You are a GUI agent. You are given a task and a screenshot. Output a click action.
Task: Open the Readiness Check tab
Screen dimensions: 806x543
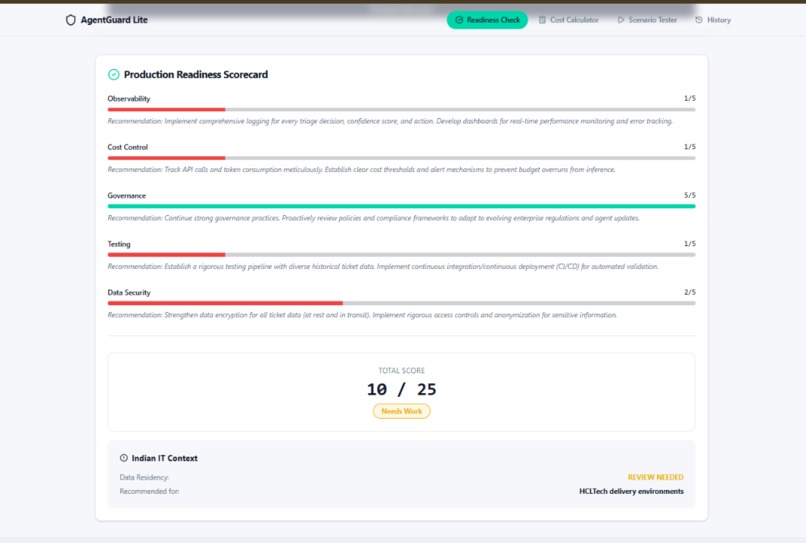pyautogui.click(x=487, y=20)
